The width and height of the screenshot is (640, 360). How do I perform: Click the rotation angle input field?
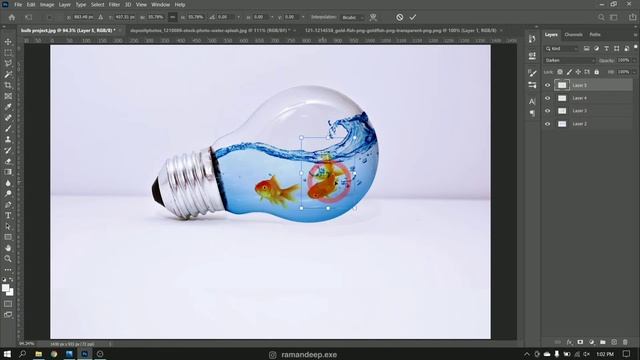tap(225, 17)
